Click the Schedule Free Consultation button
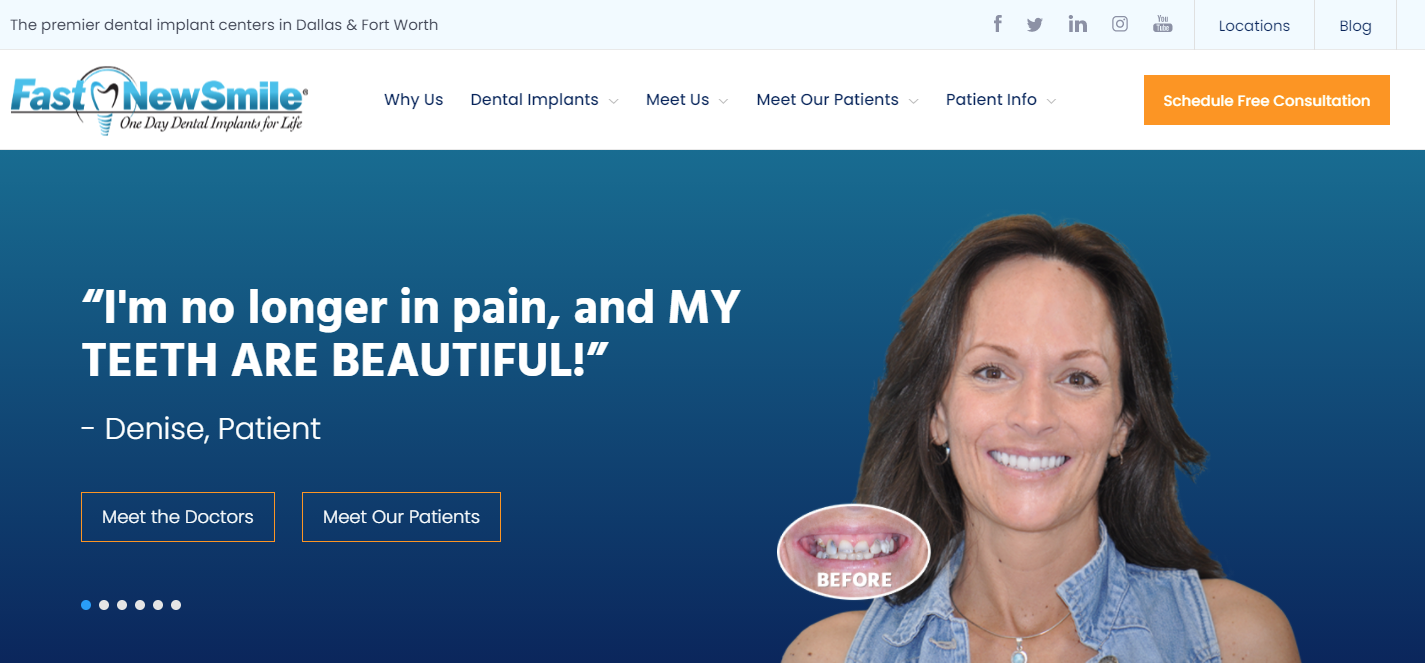1425x663 pixels. click(1267, 100)
